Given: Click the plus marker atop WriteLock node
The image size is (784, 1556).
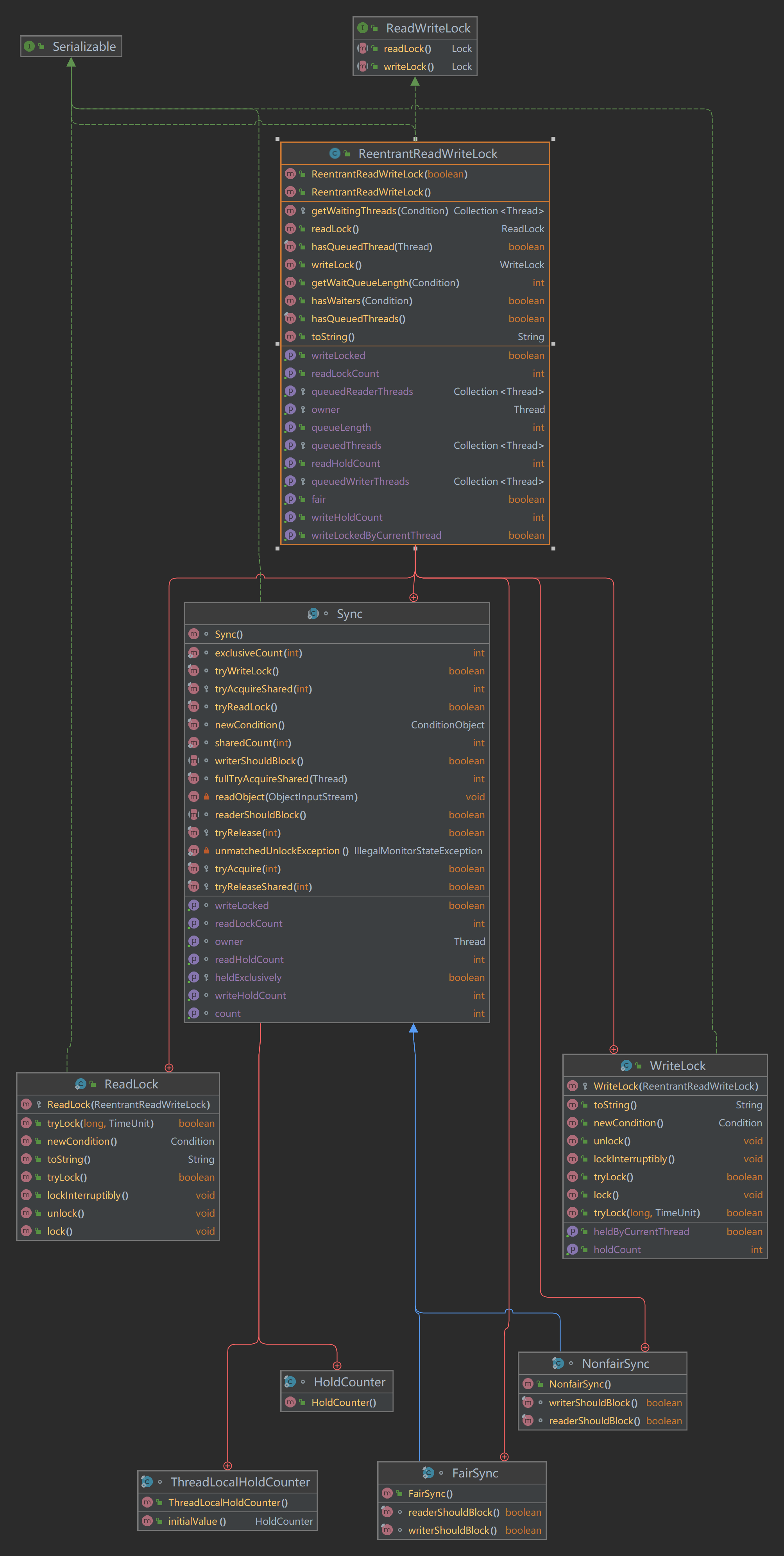Looking at the screenshot, I should pyautogui.click(x=614, y=1049).
